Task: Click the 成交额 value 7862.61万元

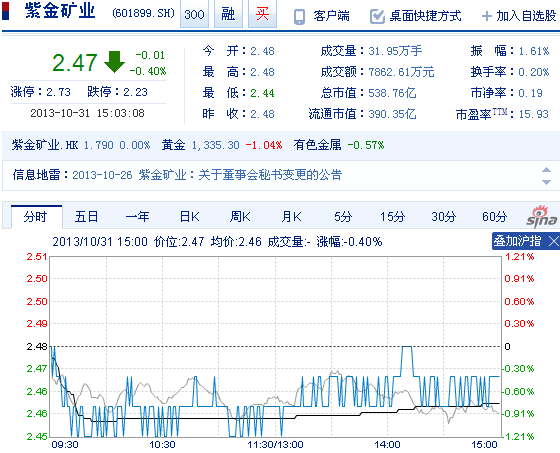Action: 401,72
